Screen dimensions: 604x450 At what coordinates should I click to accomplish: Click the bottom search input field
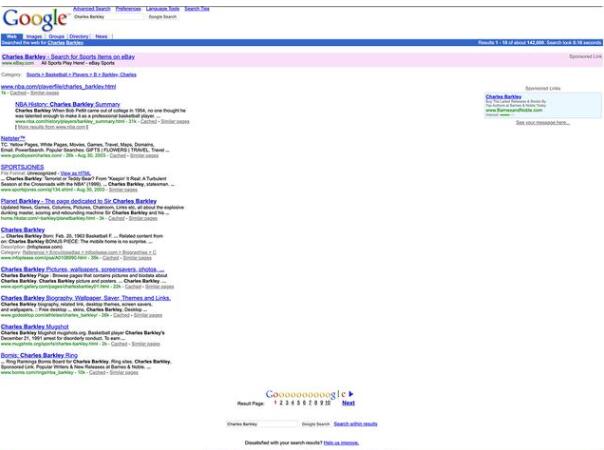pos(262,424)
